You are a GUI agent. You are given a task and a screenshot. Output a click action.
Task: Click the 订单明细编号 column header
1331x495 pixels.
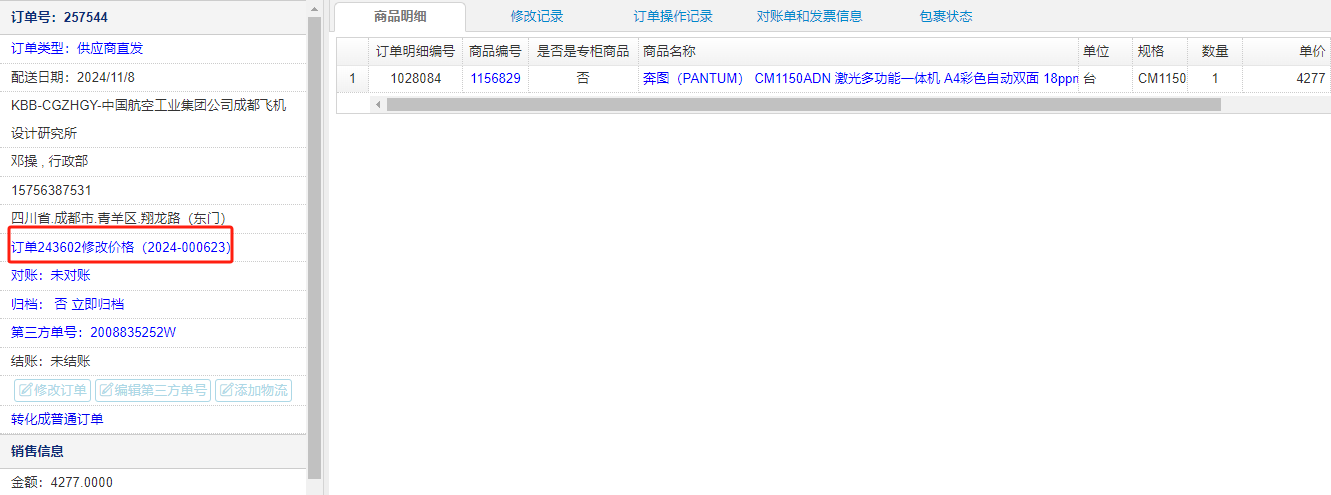tap(415, 51)
